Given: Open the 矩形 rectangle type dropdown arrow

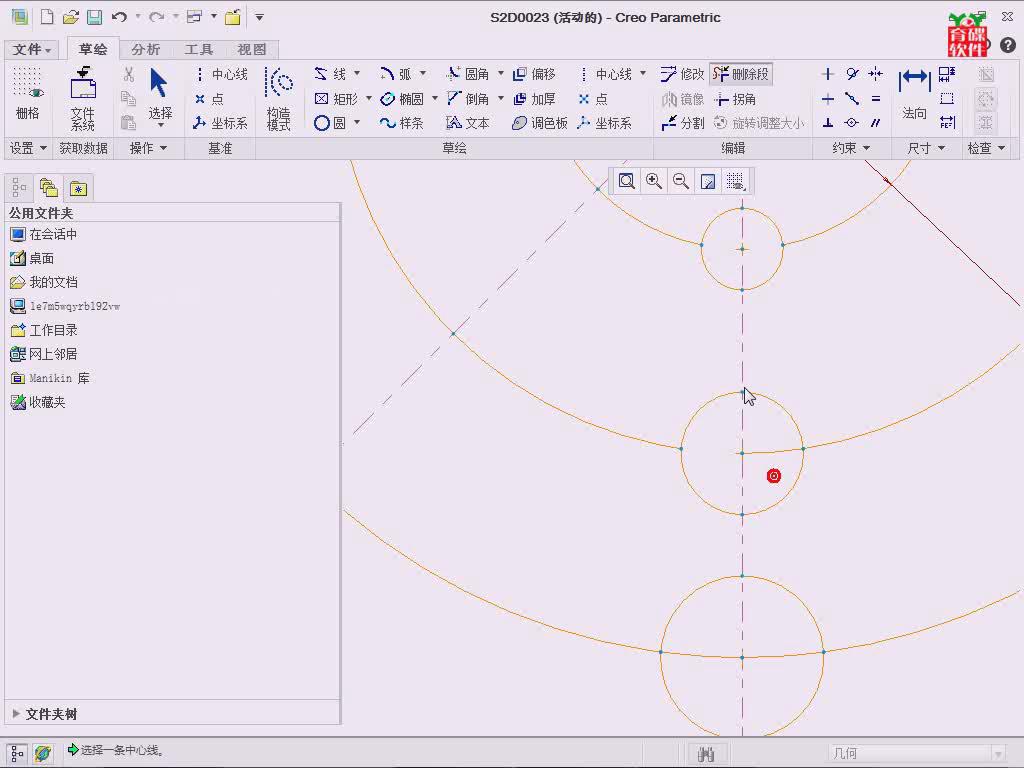Looking at the screenshot, I should pyautogui.click(x=369, y=98).
